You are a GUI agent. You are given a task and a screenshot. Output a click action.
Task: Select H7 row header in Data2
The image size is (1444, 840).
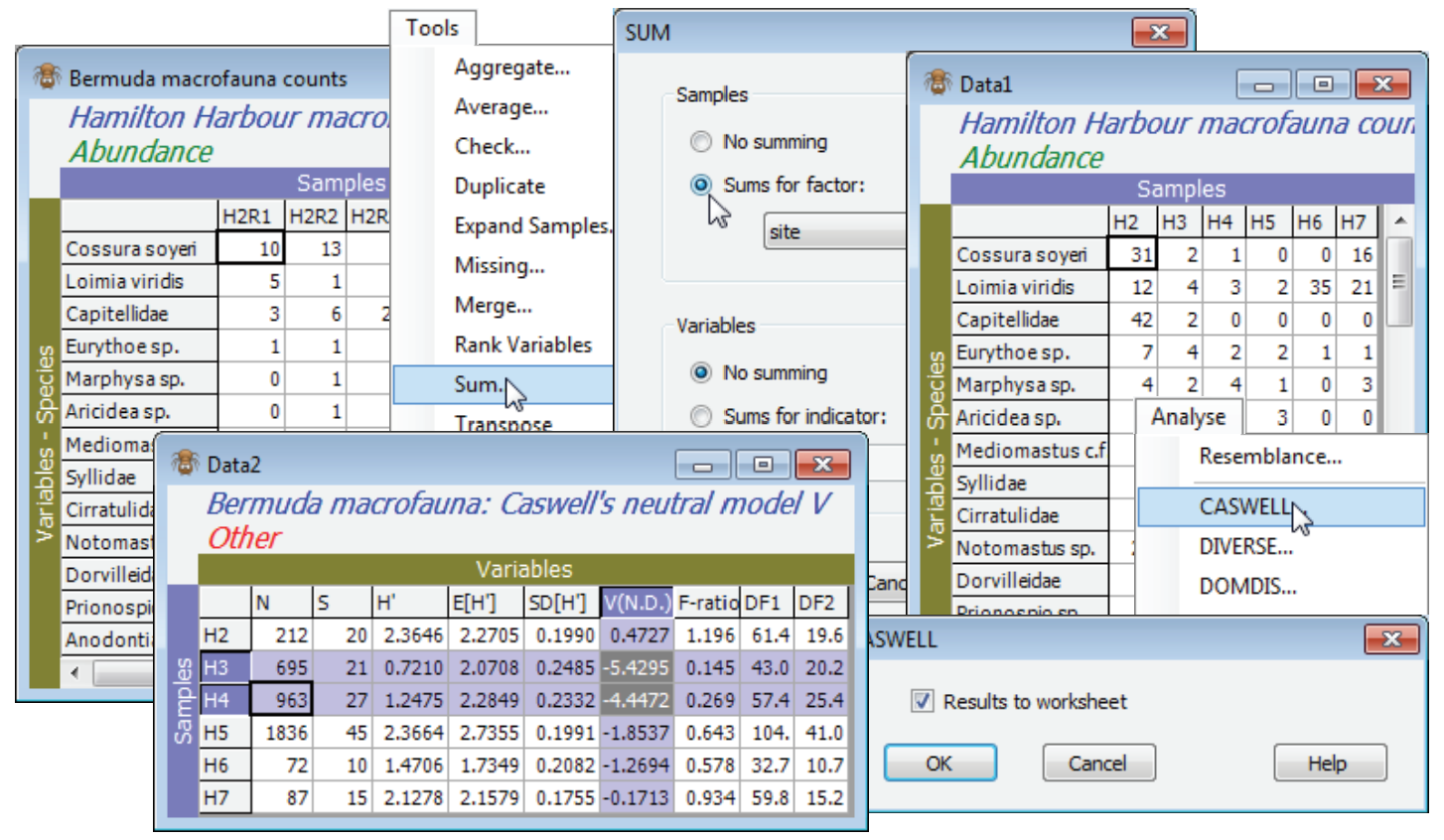coord(224,797)
